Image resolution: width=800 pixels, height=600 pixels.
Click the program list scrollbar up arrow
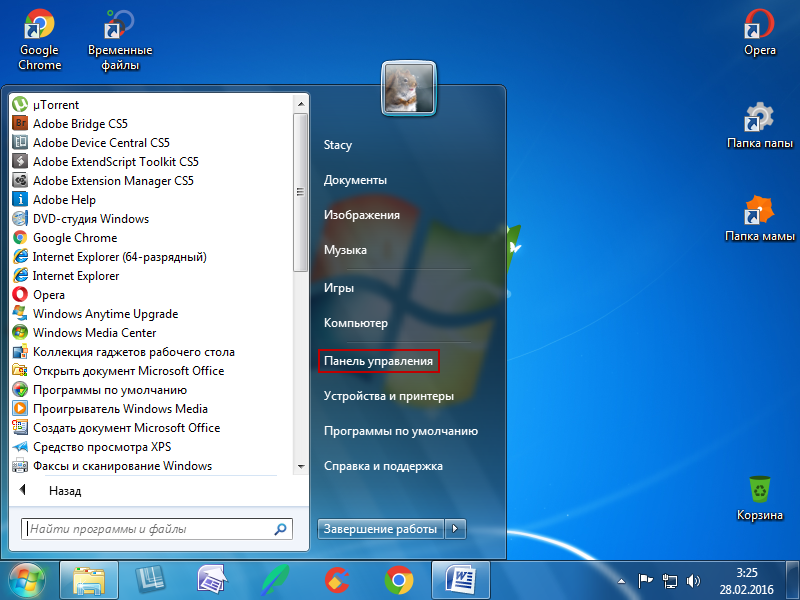pos(301,104)
